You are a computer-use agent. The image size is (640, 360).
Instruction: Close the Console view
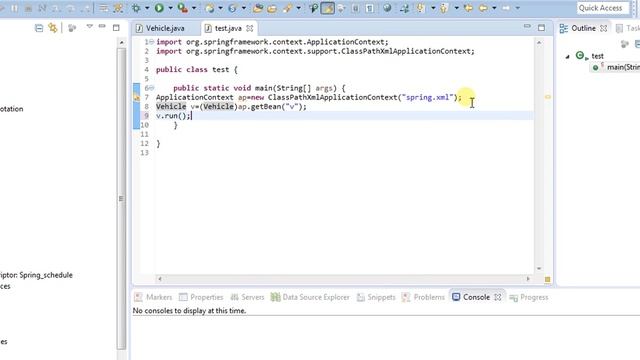498,297
